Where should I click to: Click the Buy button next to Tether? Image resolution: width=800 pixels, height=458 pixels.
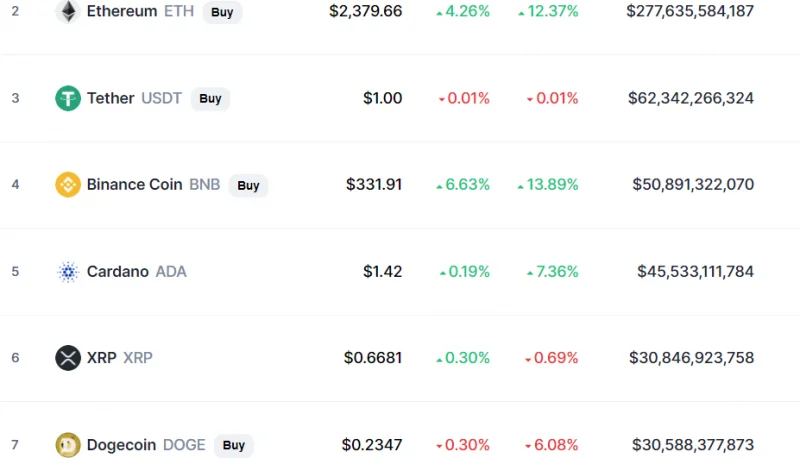click(x=210, y=98)
